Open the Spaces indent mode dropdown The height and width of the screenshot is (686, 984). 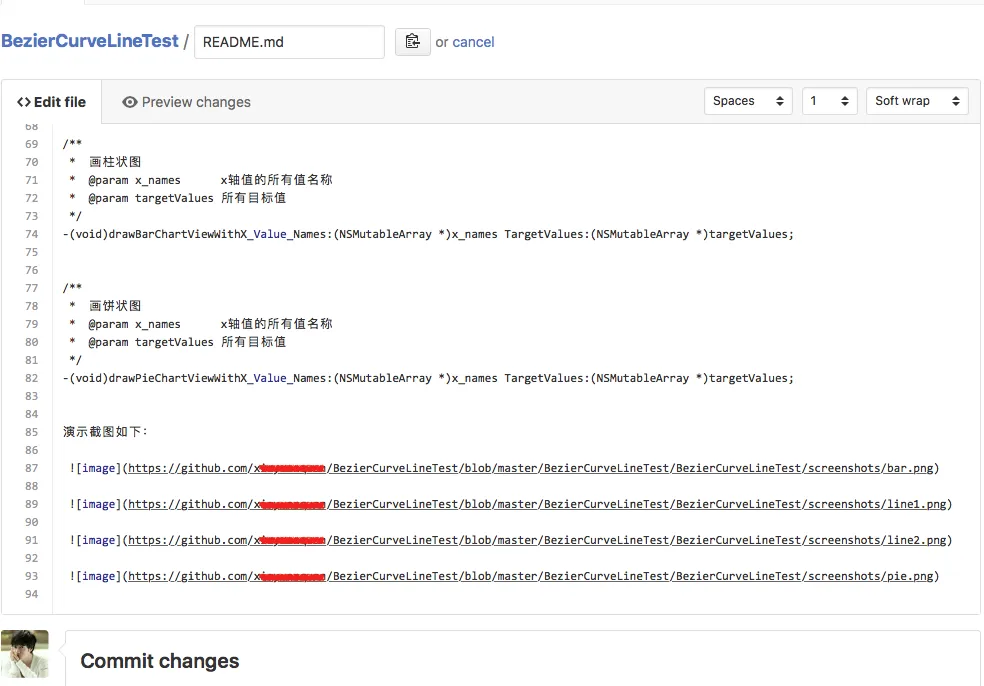pos(748,101)
